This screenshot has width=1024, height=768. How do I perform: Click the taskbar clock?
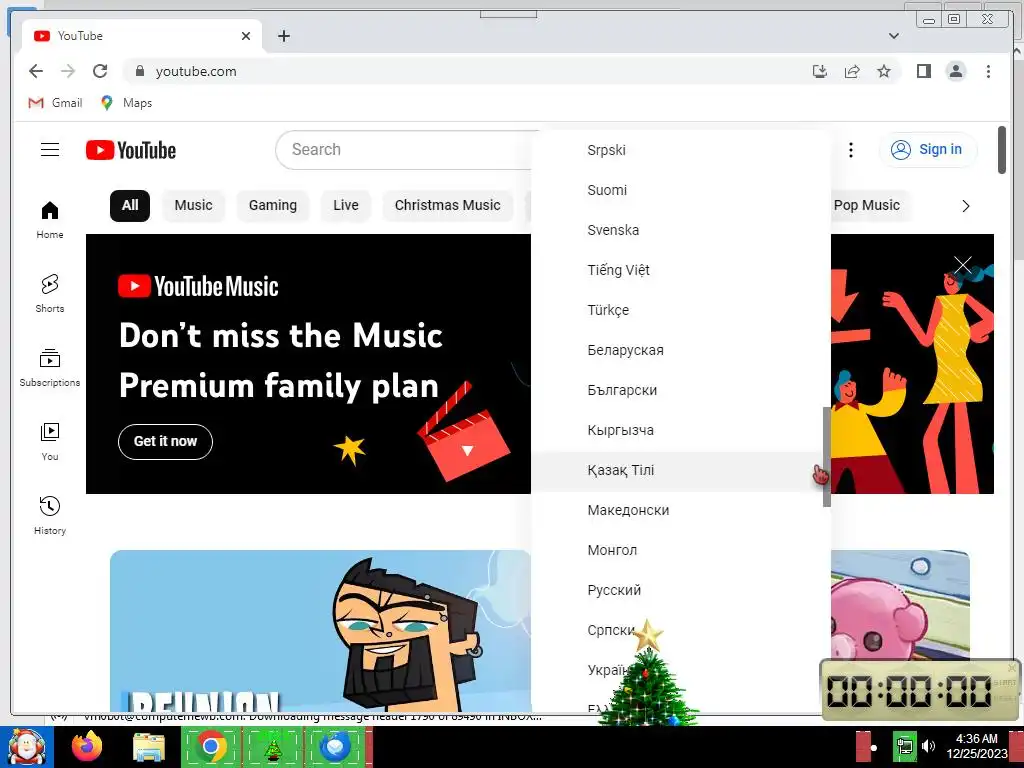pos(976,746)
